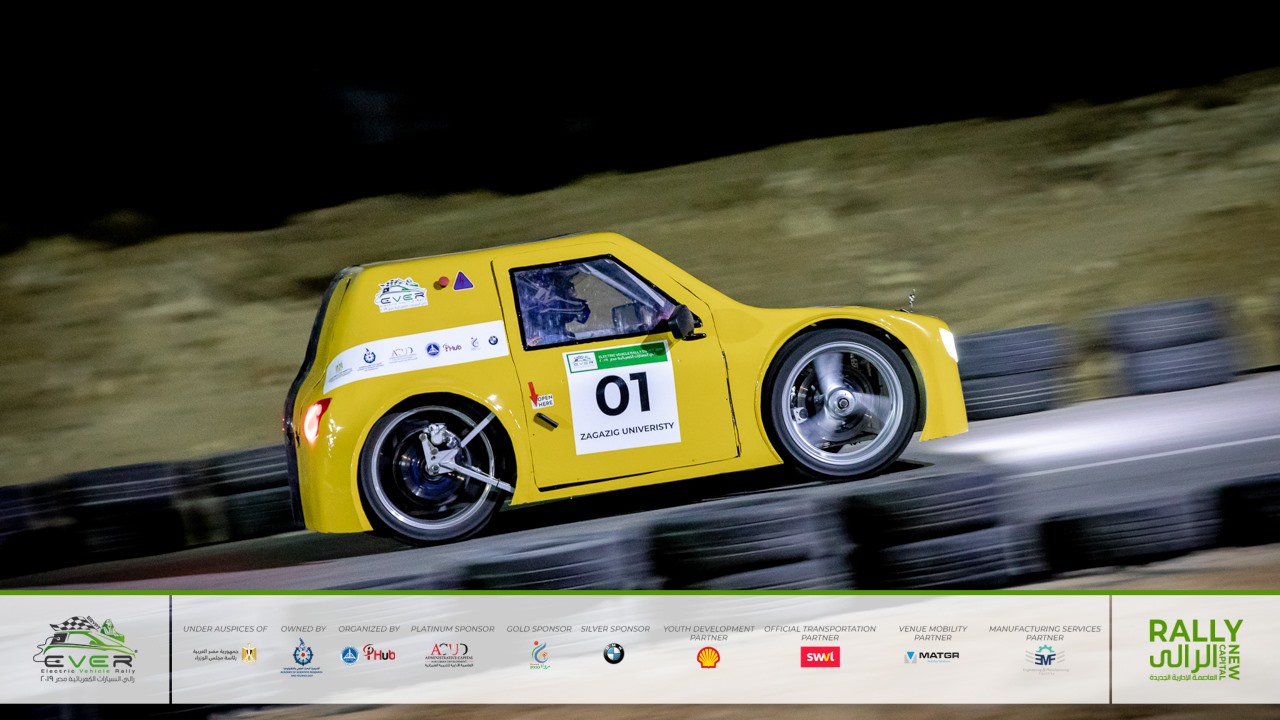1280x720 pixels.
Task: Click the "UNDER AUSPICES OF" heading
Action: coord(225,629)
